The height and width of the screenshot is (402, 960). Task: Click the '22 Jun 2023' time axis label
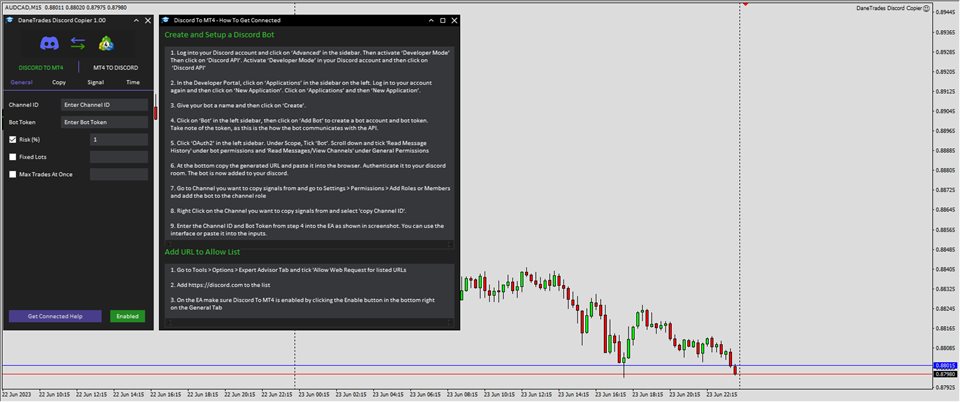(x=18, y=395)
